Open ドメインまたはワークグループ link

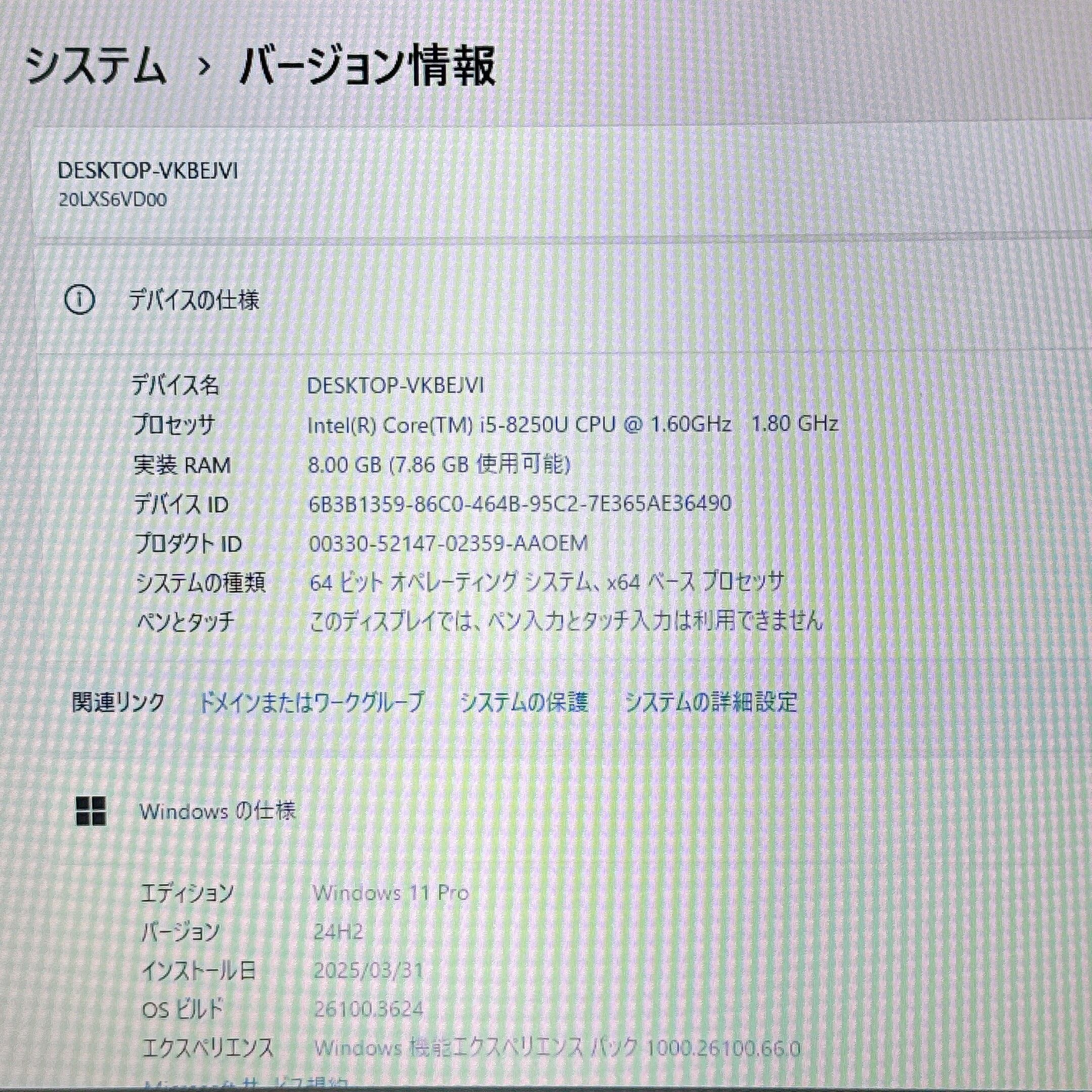311,702
